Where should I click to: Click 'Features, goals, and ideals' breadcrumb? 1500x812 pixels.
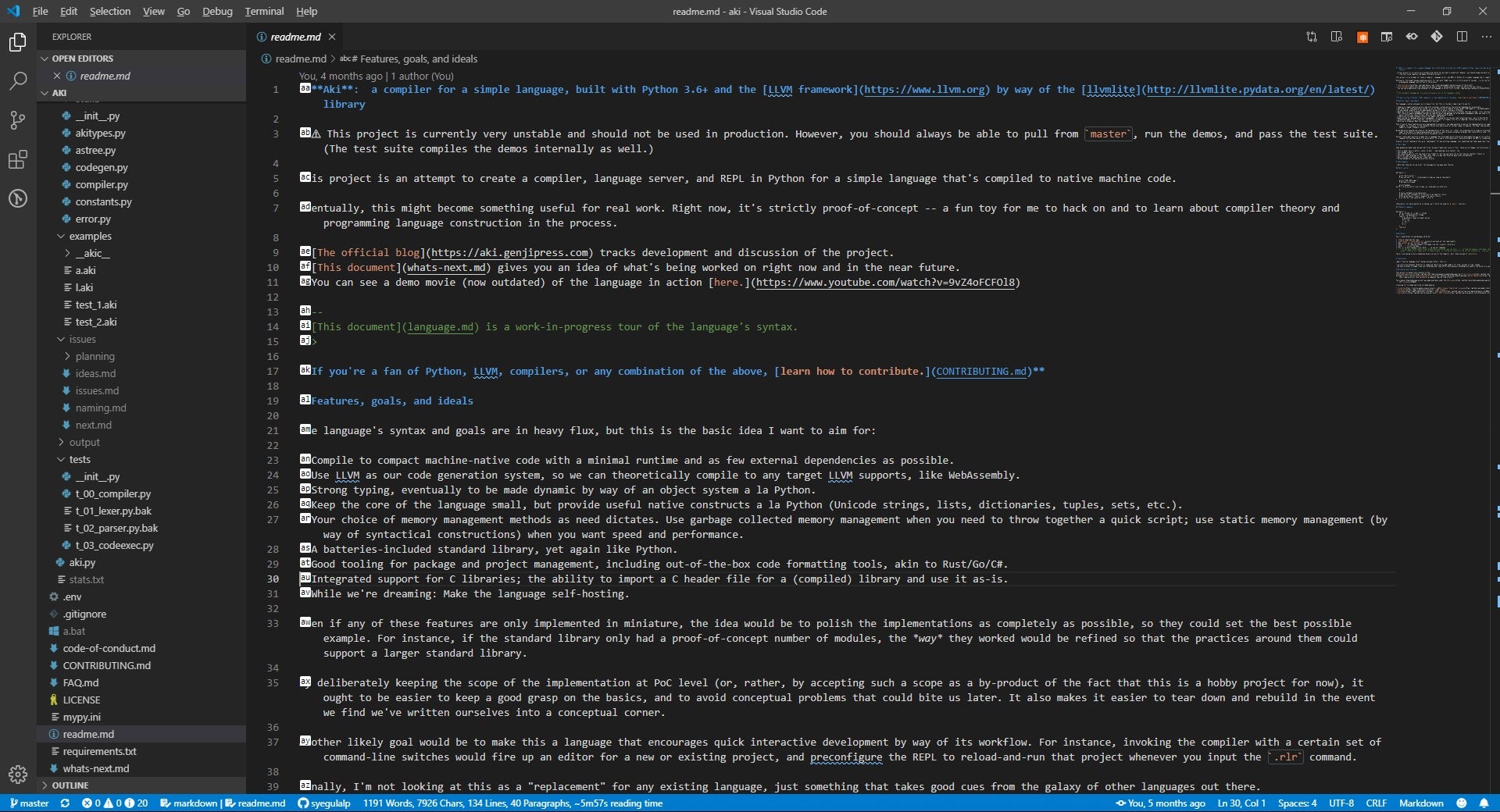(x=409, y=59)
